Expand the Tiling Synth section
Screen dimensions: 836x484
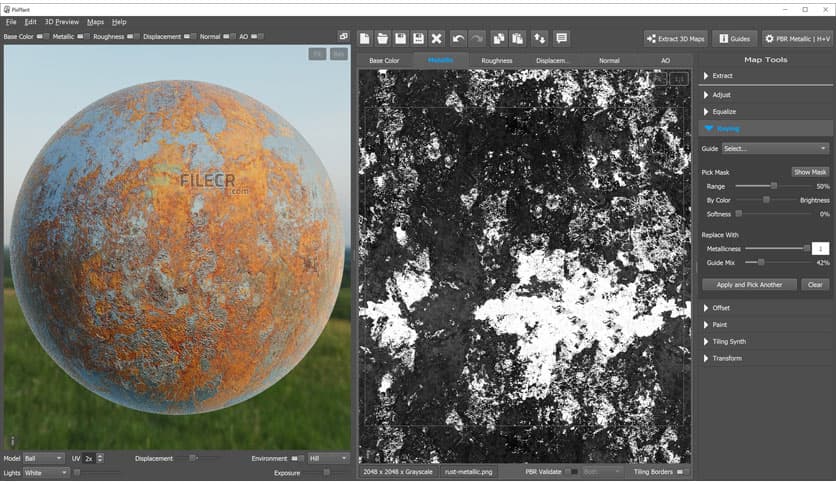(729, 341)
